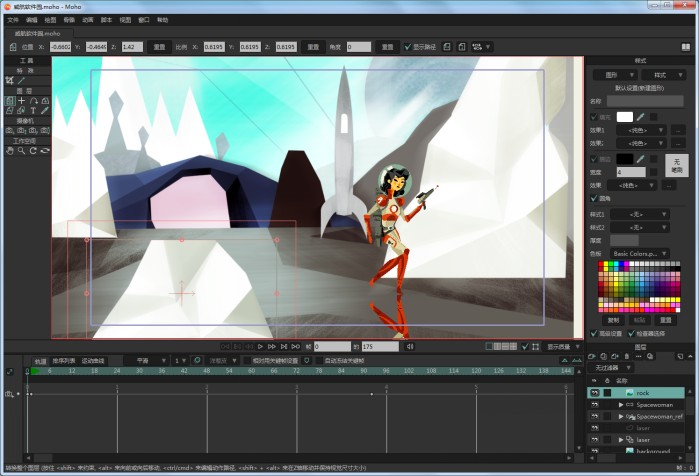Click the library panel icon at top right

[686, 47]
